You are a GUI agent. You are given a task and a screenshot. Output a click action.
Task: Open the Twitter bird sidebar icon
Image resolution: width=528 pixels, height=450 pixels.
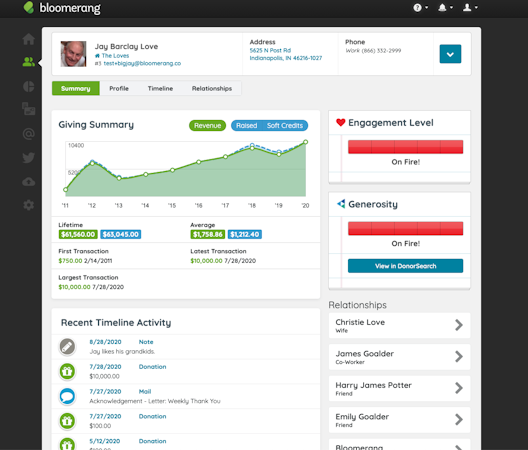tap(29, 158)
